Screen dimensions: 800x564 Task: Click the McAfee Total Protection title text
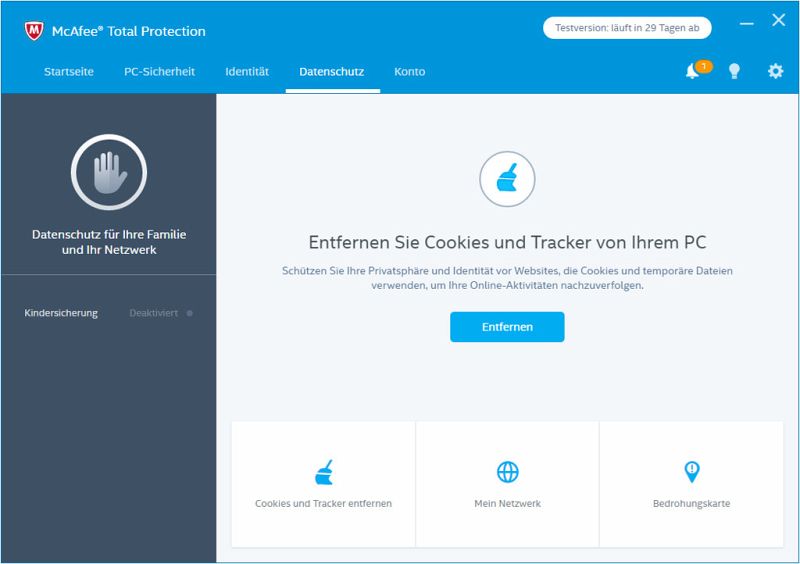pos(129,31)
